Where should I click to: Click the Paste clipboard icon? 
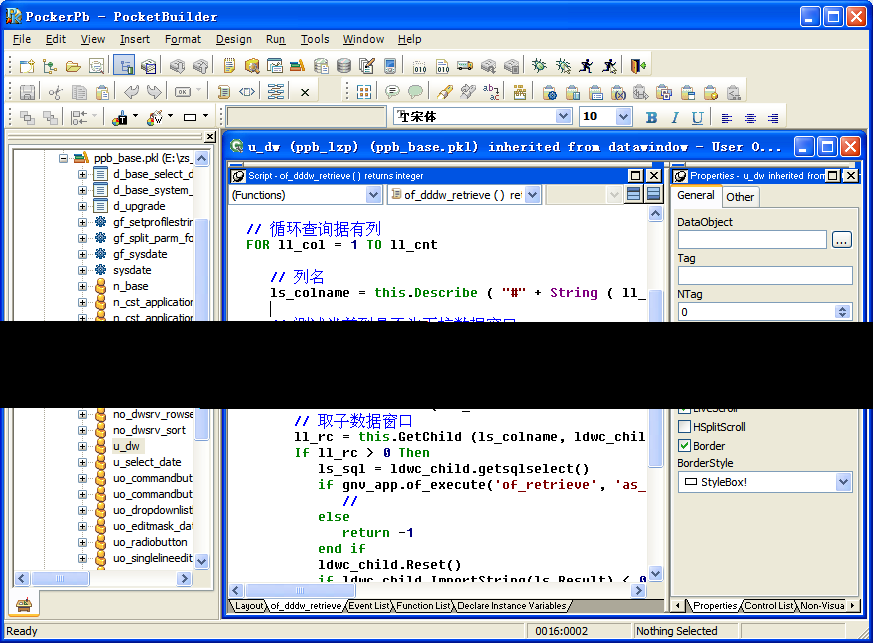point(102,92)
